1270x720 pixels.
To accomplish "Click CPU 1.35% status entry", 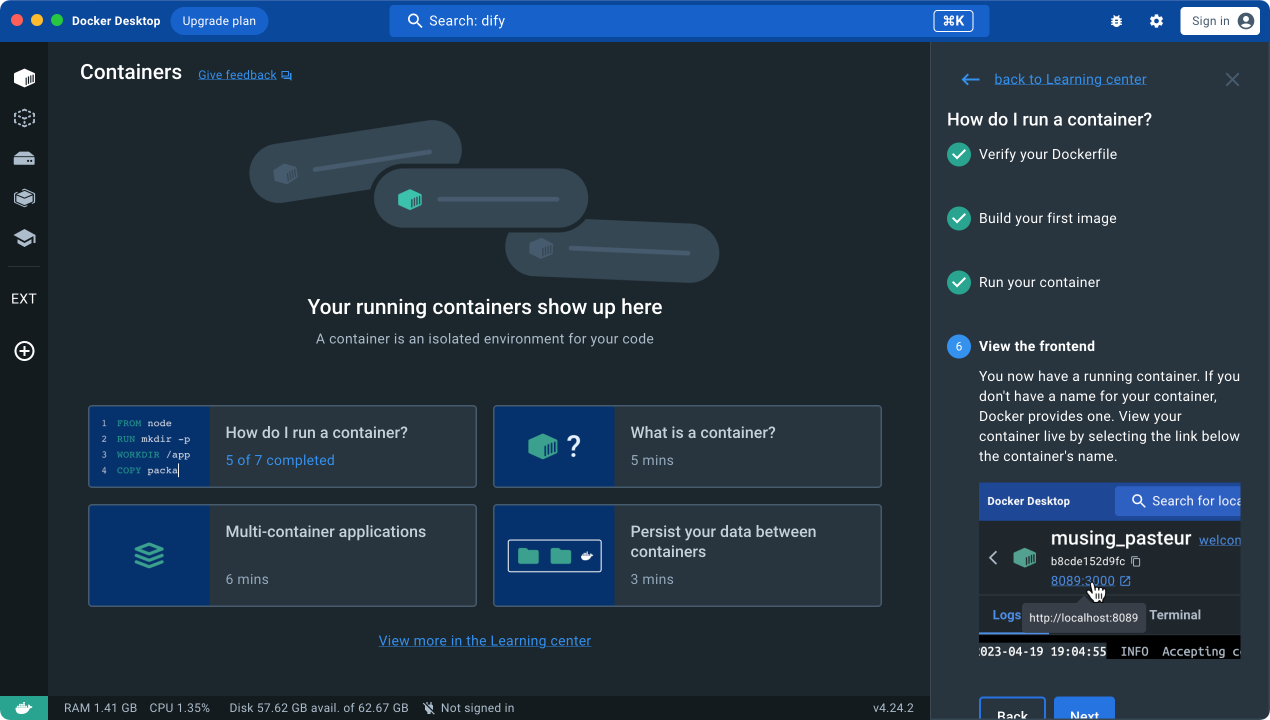I will pos(180,708).
